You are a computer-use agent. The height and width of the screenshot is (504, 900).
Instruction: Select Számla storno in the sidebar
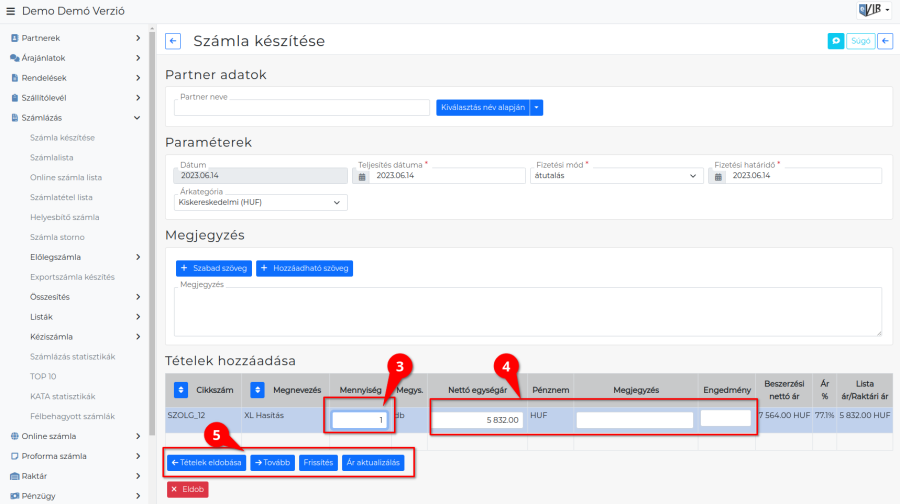57,237
